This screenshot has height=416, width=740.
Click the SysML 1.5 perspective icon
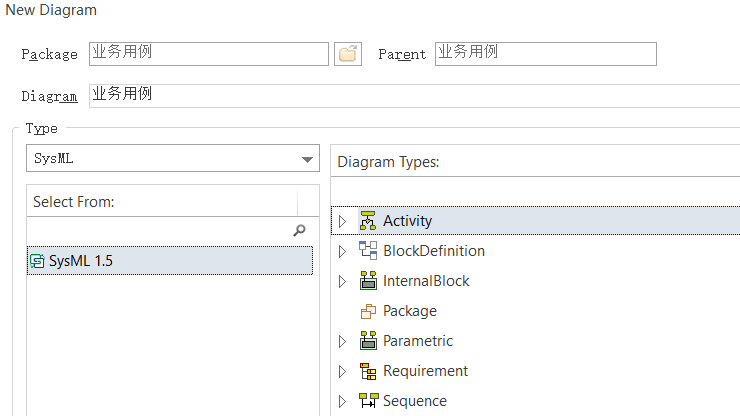37,261
